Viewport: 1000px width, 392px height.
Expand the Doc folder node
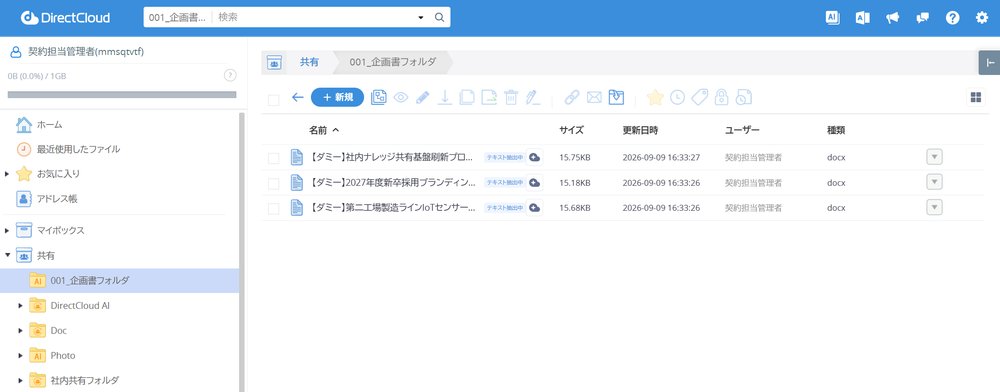click(20, 331)
